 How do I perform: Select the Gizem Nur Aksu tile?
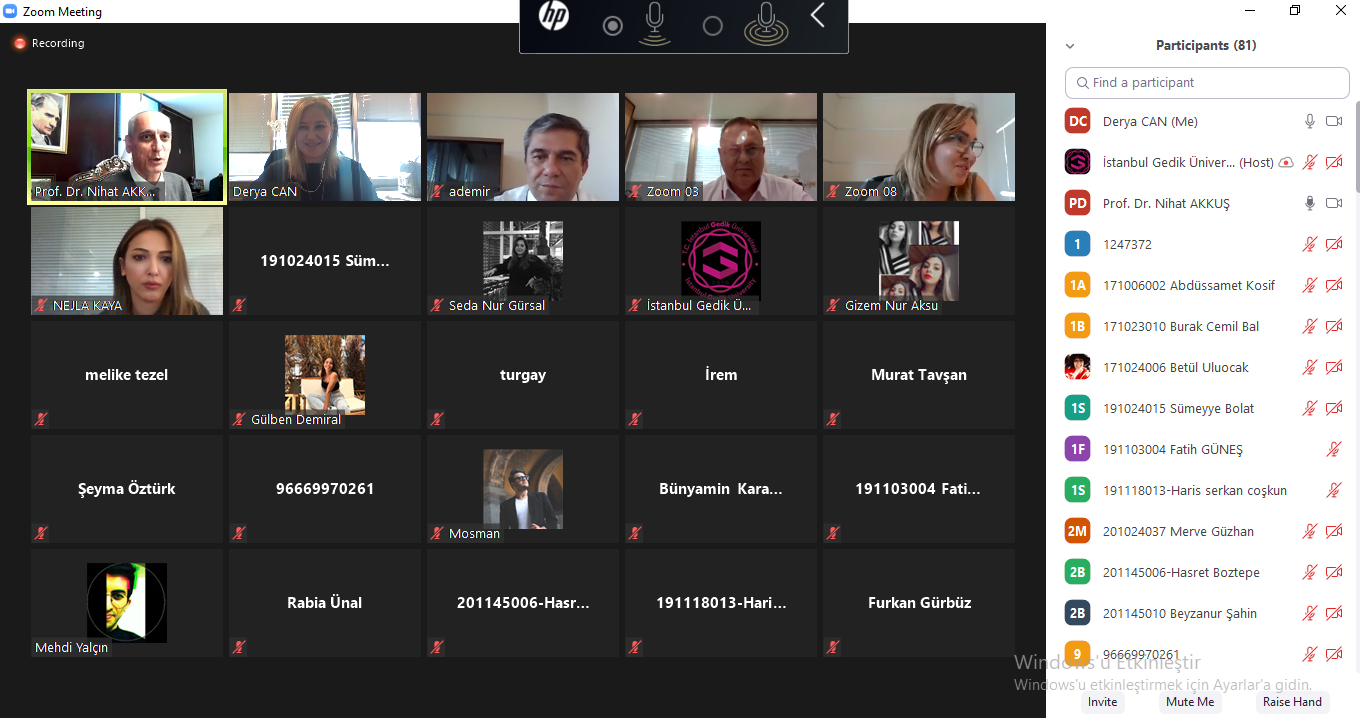coord(919,261)
